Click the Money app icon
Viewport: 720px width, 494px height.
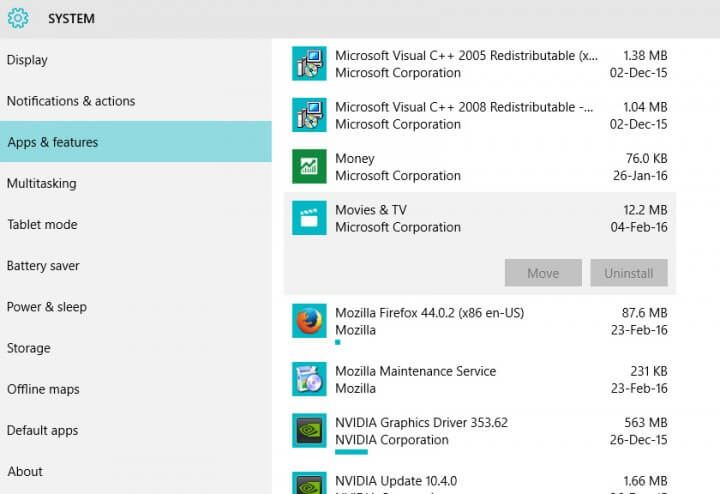(x=309, y=166)
